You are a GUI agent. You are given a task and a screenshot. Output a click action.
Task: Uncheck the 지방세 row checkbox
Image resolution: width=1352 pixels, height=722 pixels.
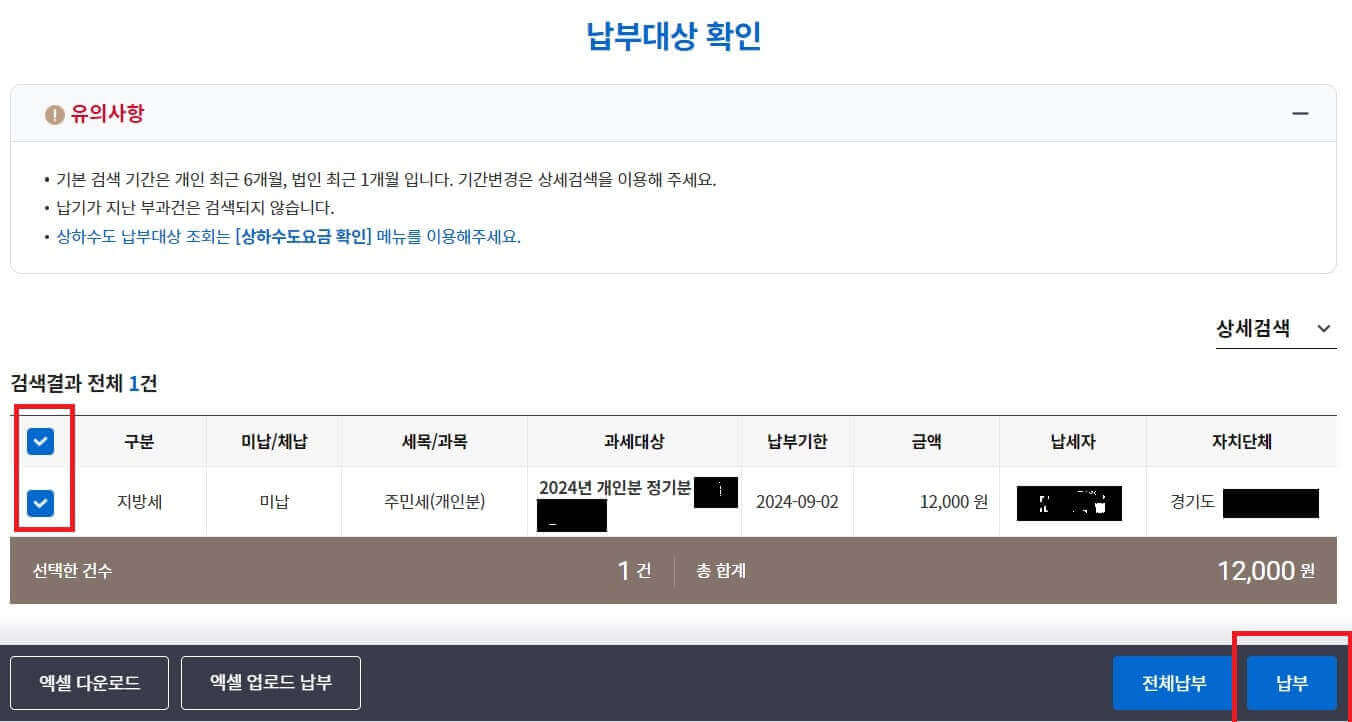point(41,502)
